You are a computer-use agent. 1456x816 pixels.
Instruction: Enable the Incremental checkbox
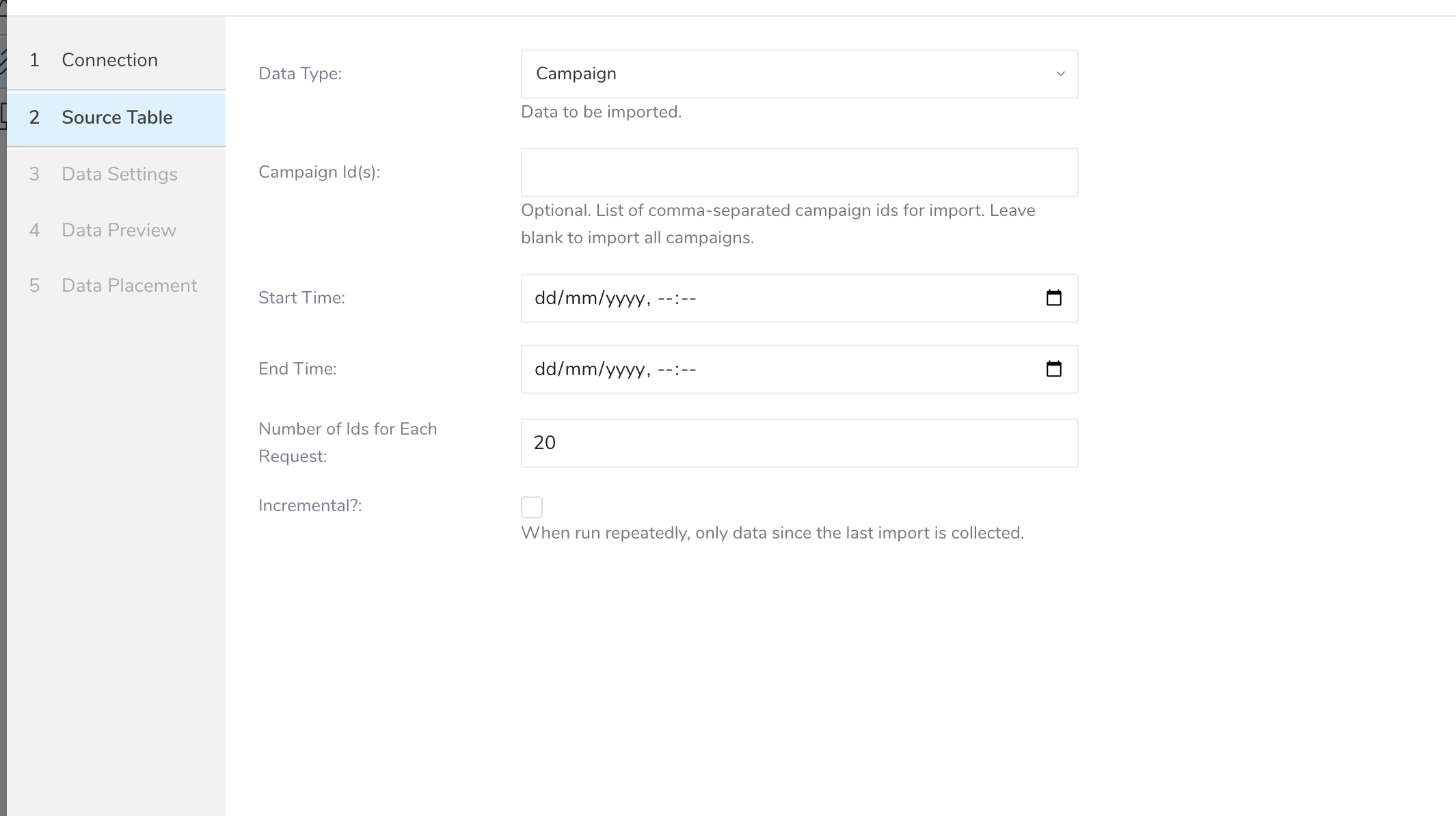click(531, 507)
